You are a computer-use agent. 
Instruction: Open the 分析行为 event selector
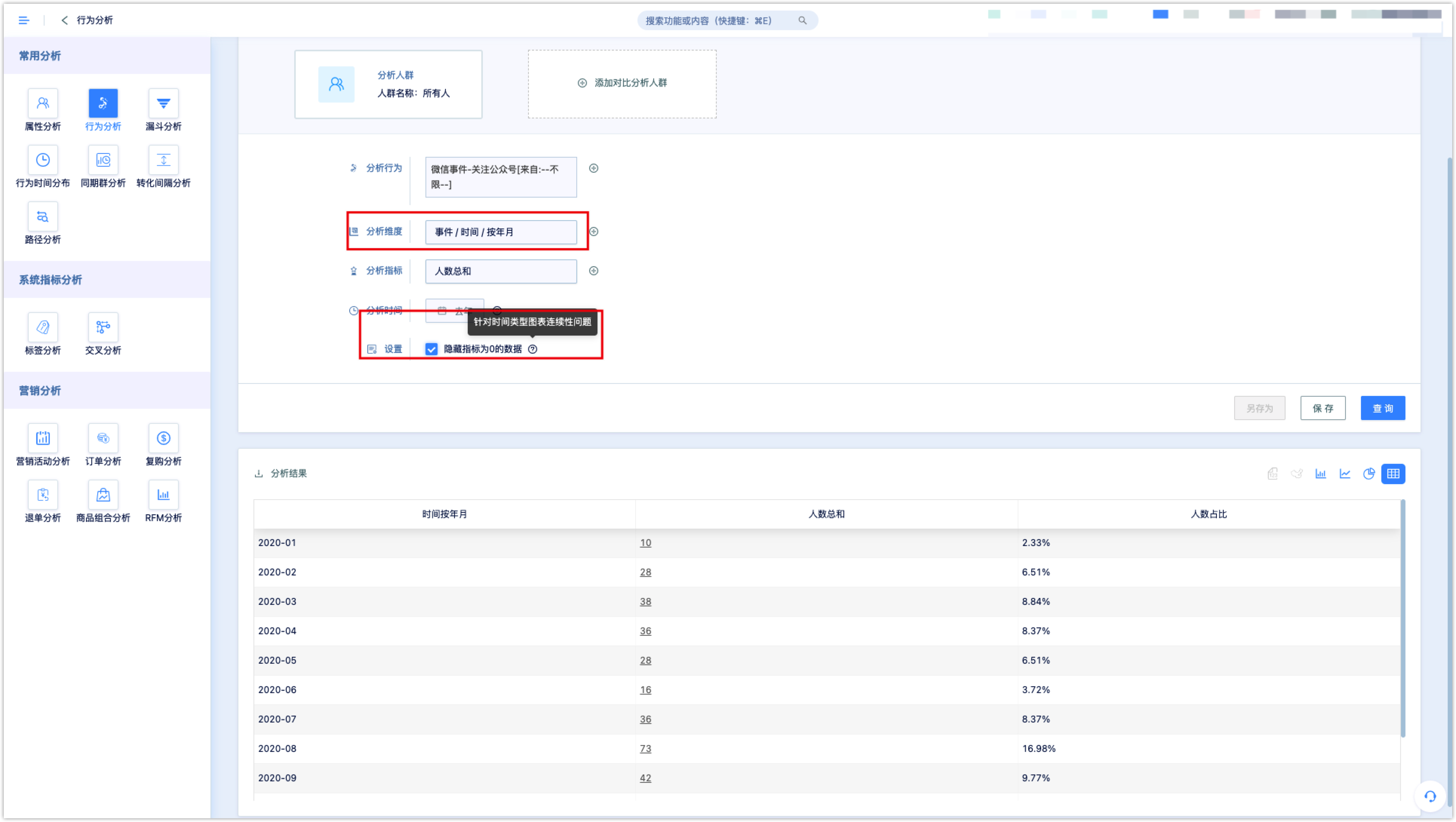click(501, 177)
